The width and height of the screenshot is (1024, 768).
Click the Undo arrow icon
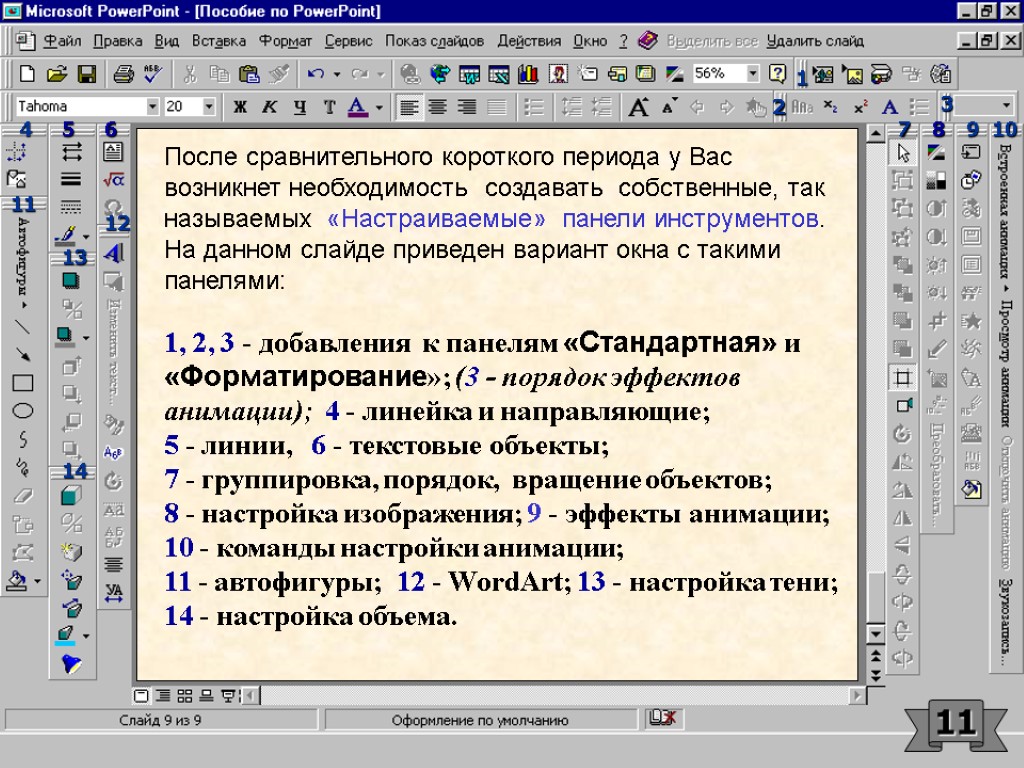[x=316, y=74]
